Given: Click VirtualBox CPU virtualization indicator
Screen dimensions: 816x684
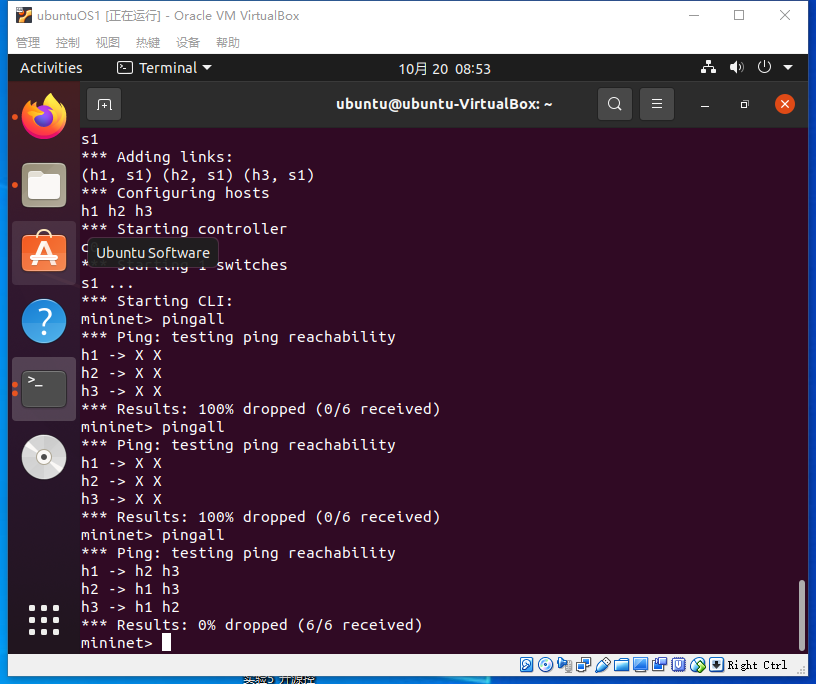Looking at the screenshot, I should [679, 665].
